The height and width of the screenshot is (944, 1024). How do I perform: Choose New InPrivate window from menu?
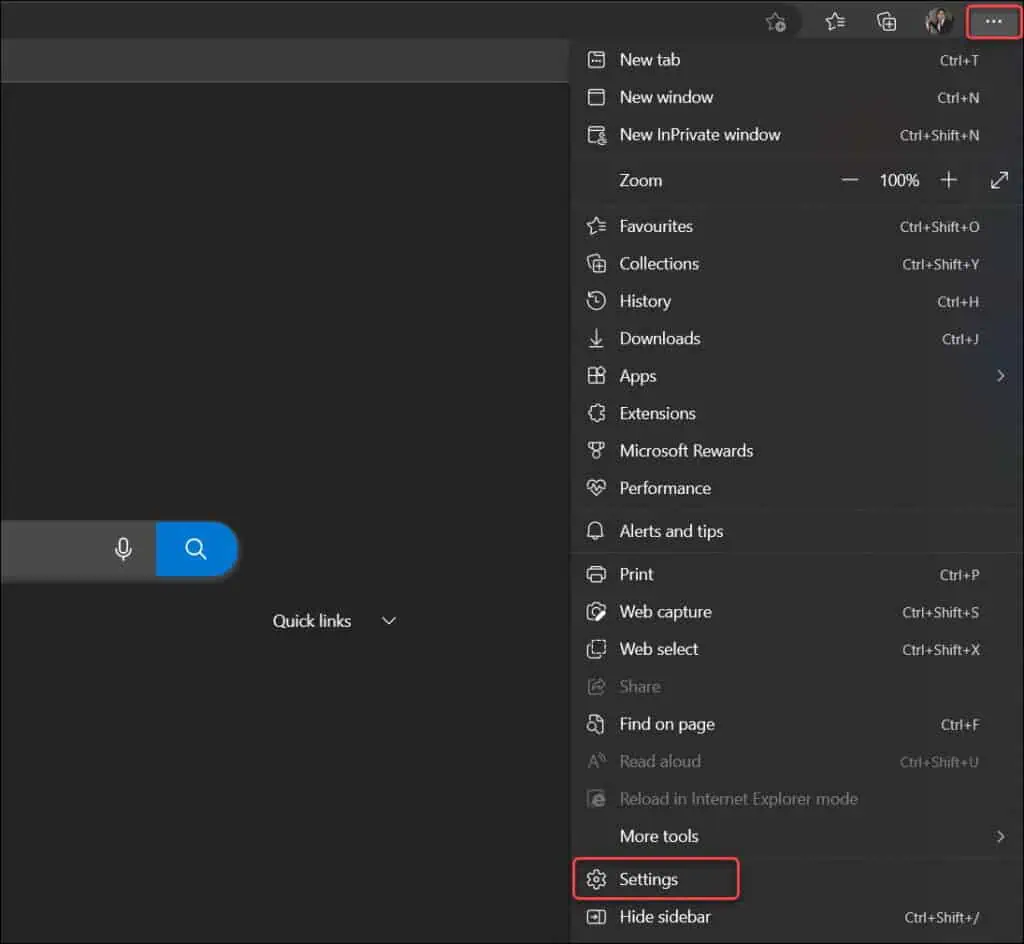797,135
